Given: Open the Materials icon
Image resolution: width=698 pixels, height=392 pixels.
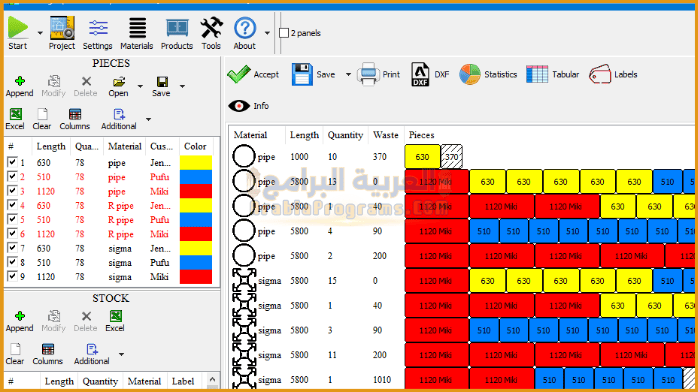Looking at the screenshot, I should (138, 28).
